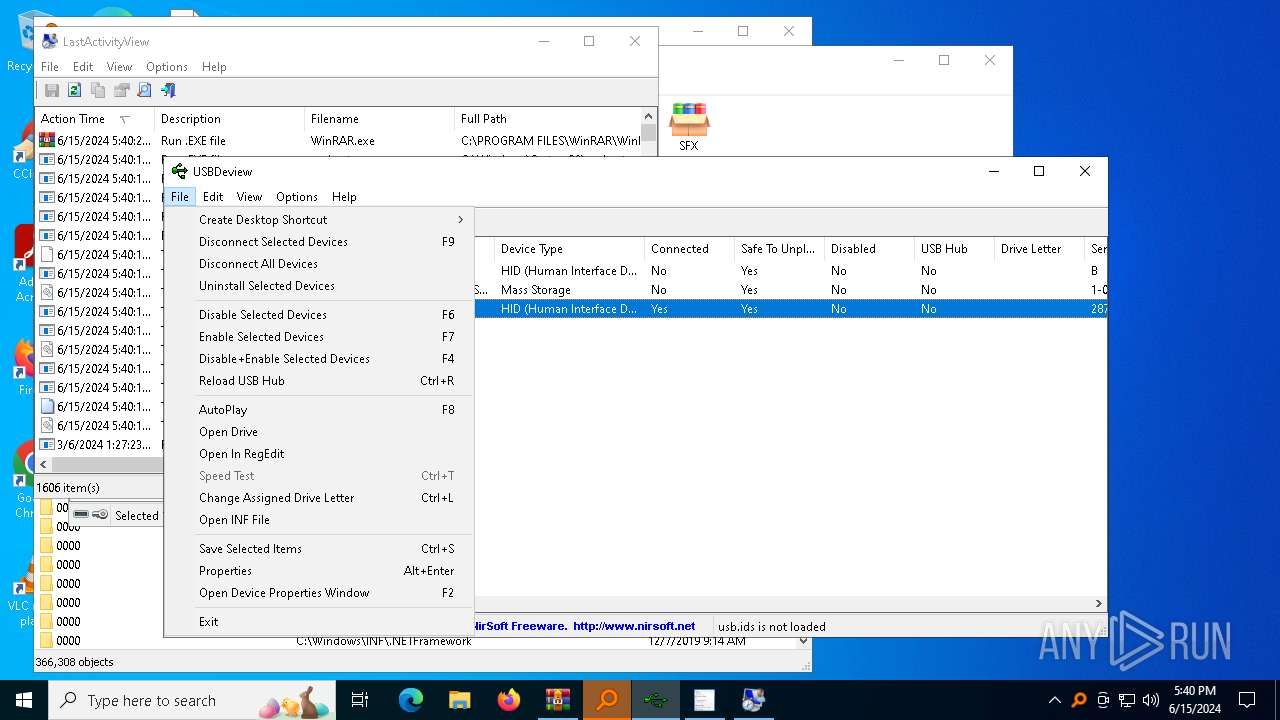
Task: Open USBDeview Edit menu
Action: pos(213,197)
